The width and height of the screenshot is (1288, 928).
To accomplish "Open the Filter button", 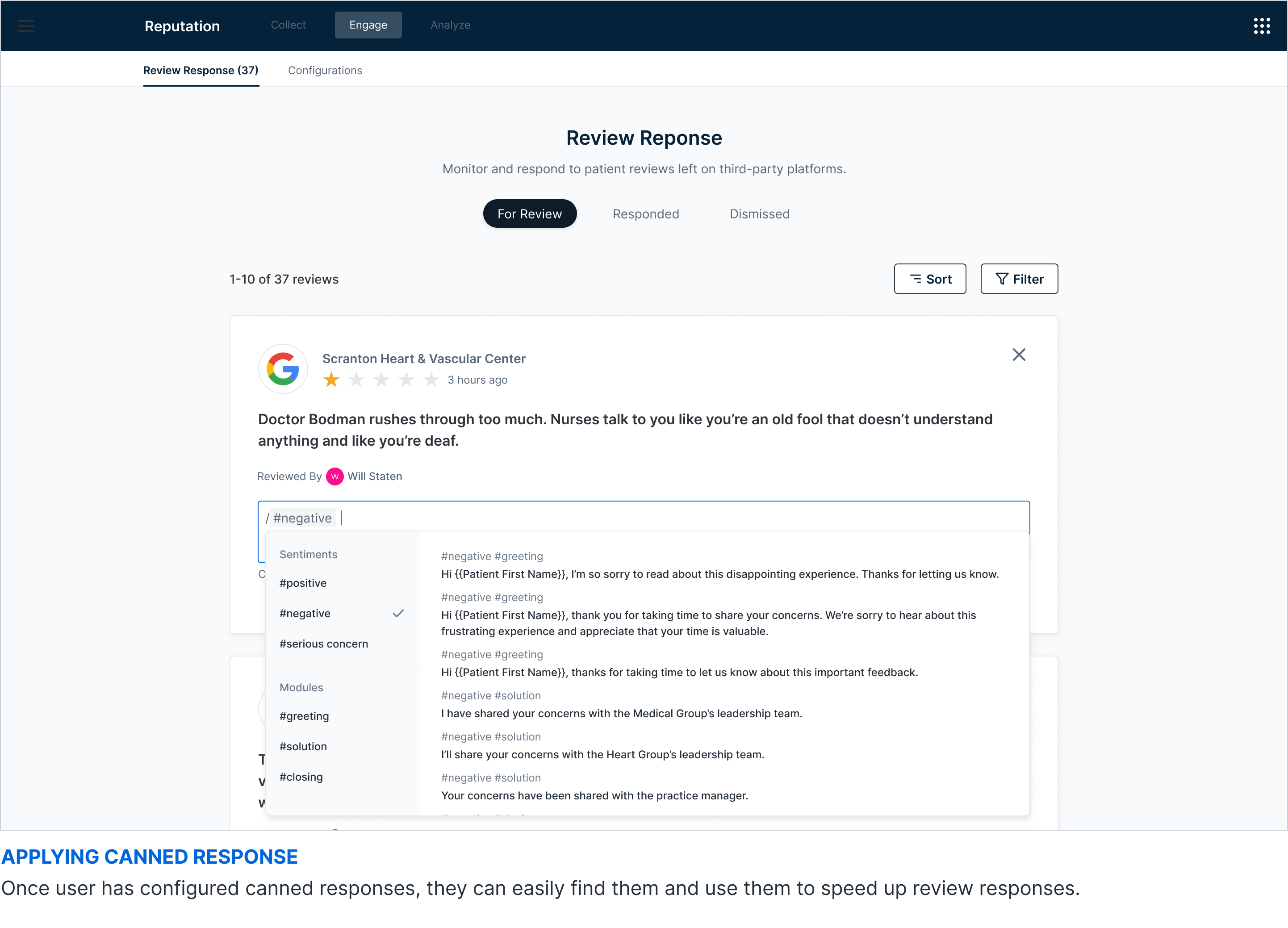I will pyautogui.click(x=1019, y=279).
